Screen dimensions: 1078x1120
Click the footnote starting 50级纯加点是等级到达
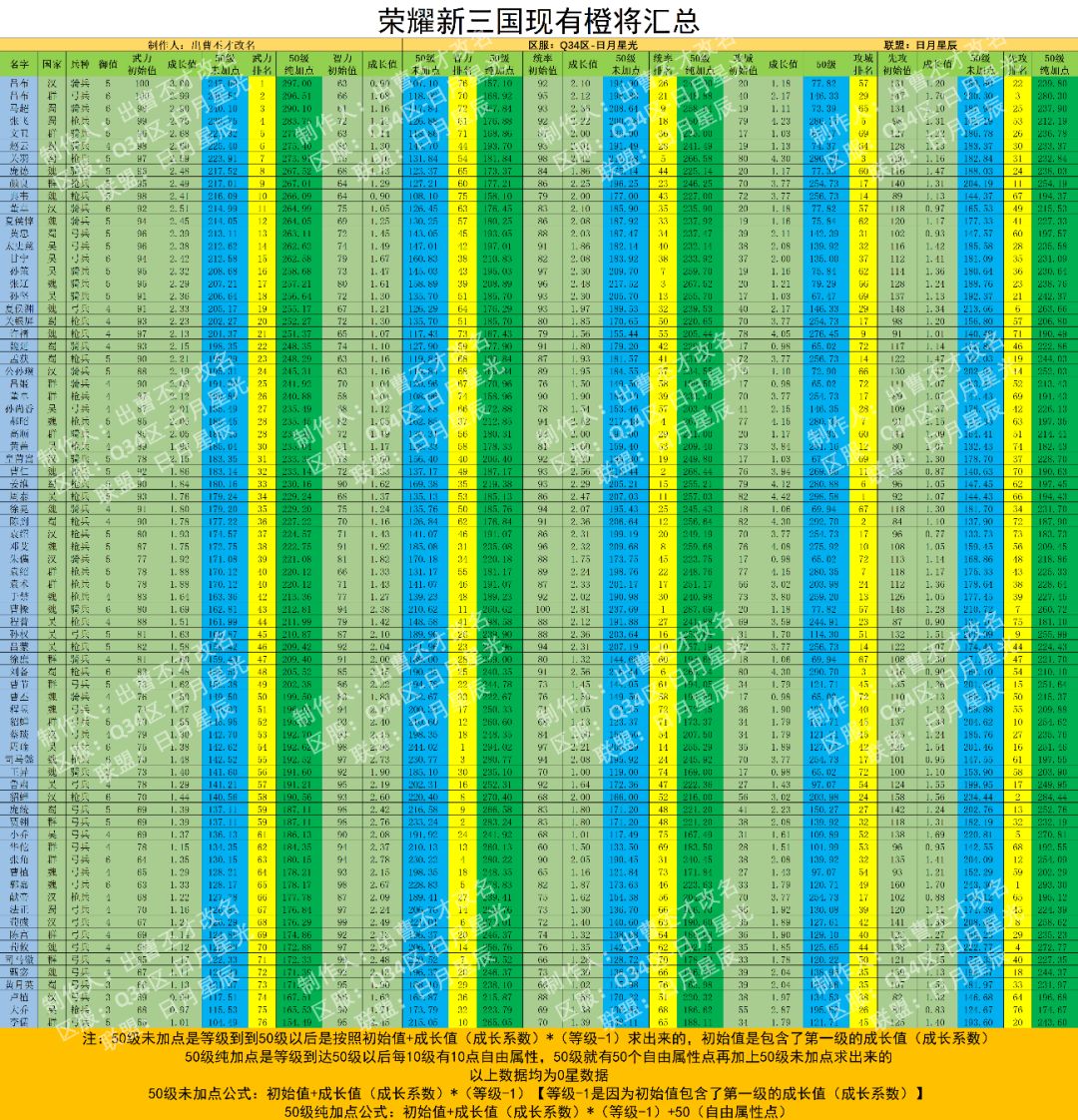pyautogui.click(x=539, y=1056)
